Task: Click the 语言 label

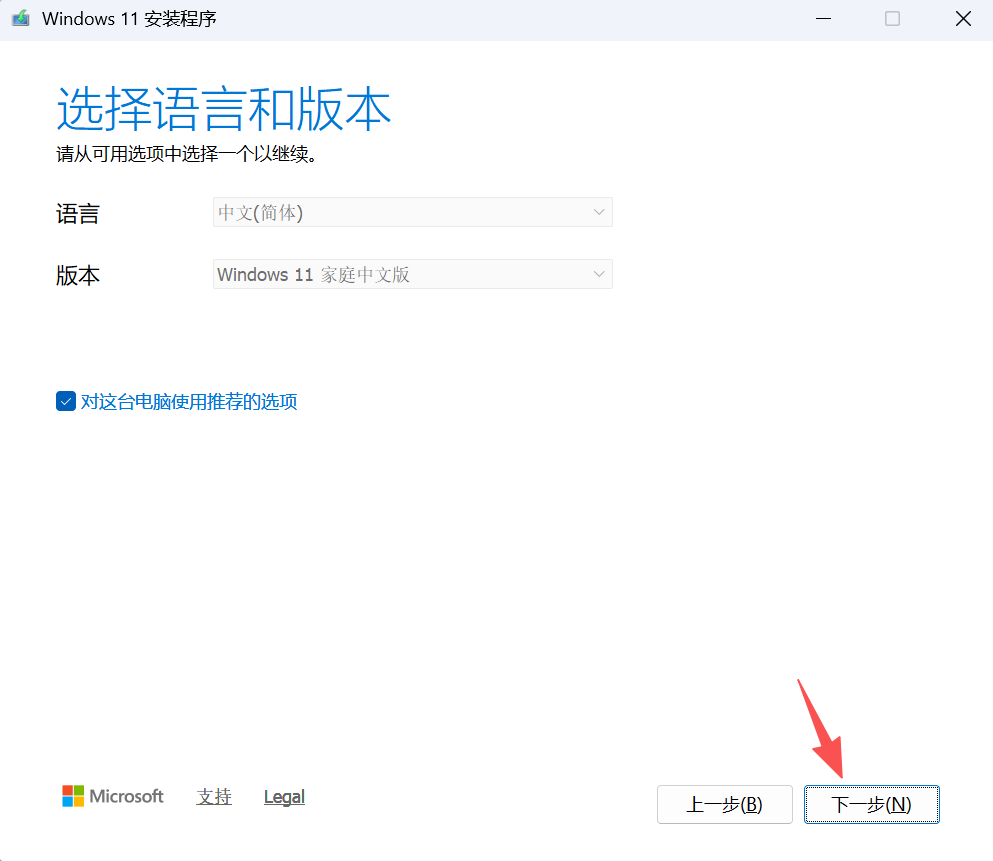Action: coord(78,213)
